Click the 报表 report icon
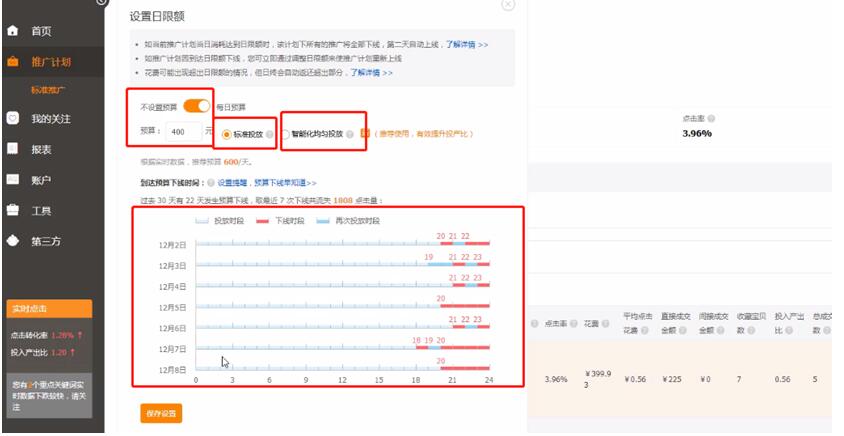 point(12,149)
